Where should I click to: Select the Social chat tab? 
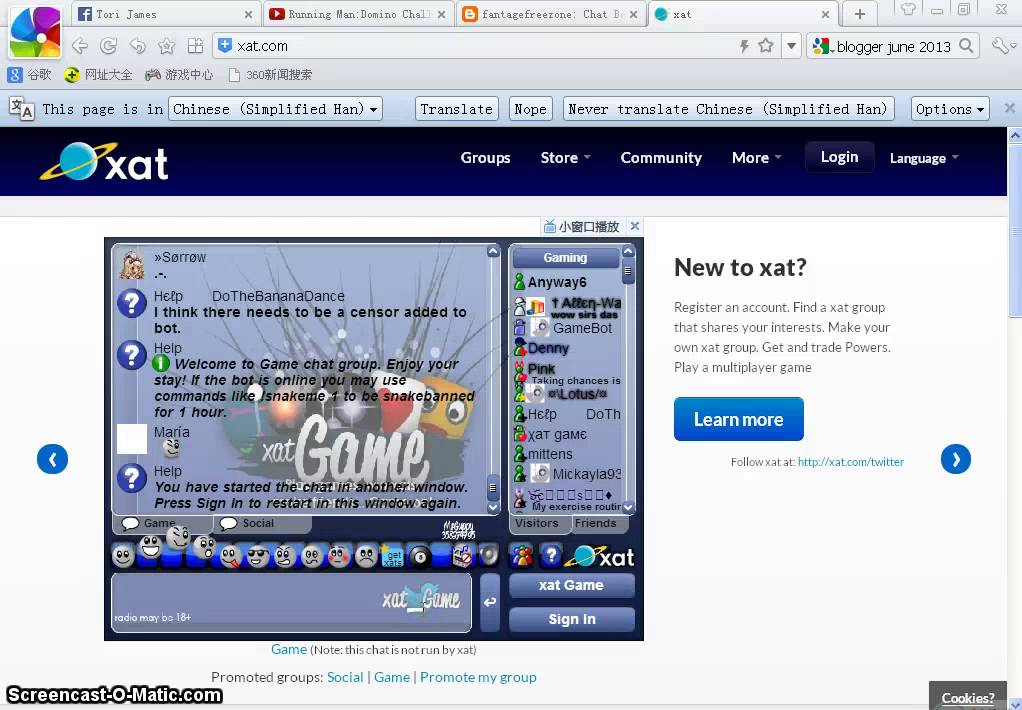[263, 524]
